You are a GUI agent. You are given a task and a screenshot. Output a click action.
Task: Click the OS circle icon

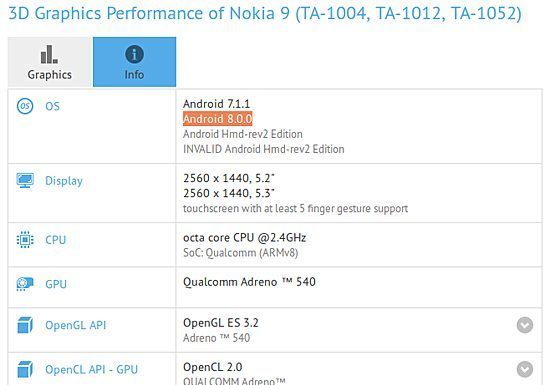(x=25, y=106)
